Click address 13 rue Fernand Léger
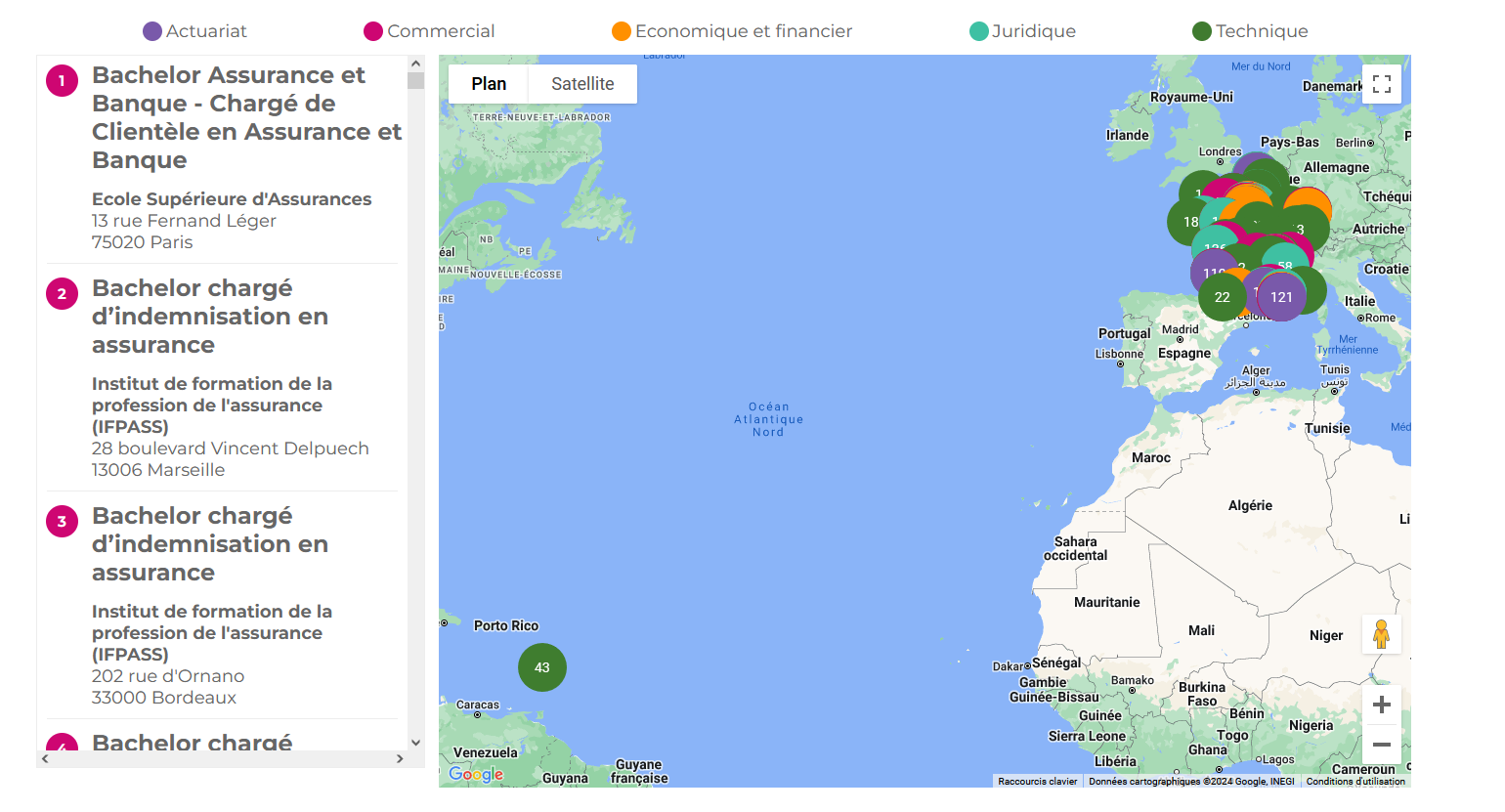This screenshot has height=812, width=1505. coord(184,221)
